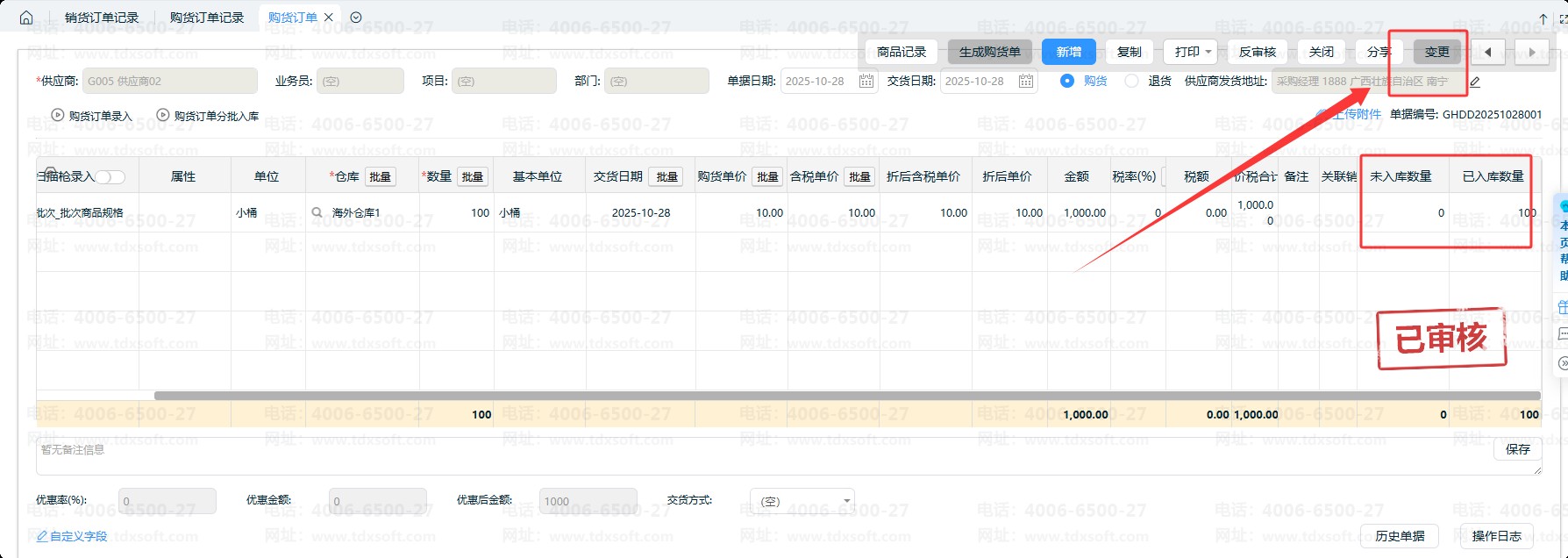1568x558 pixels.
Task: Select the 购货 radio button
Action: click(x=1067, y=82)
